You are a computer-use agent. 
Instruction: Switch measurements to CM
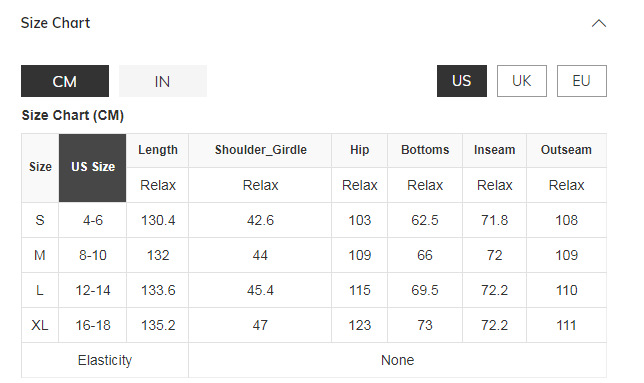65,81
